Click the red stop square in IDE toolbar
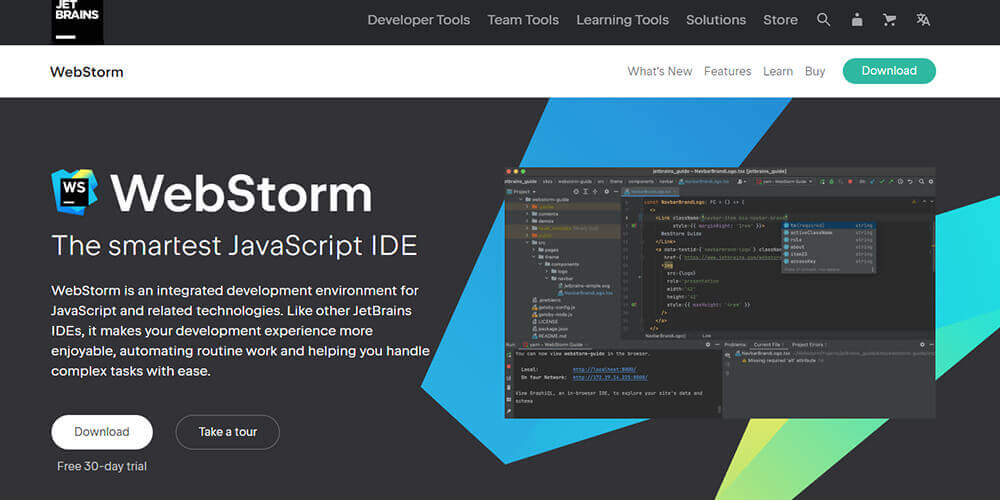The height and width of the screenshot is (500, 1000). pos(850,182)
